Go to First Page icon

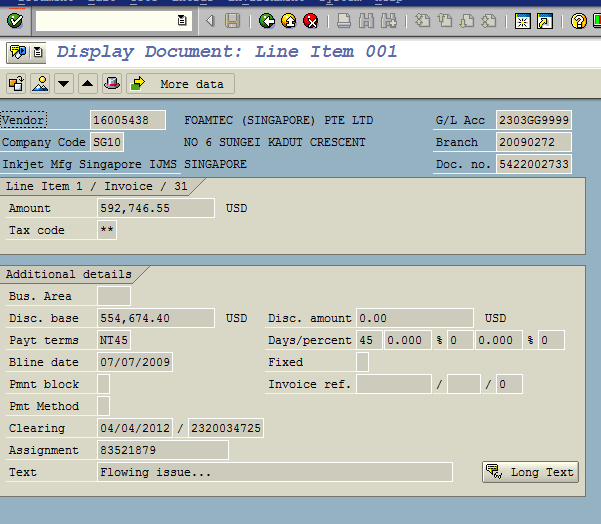422,20
